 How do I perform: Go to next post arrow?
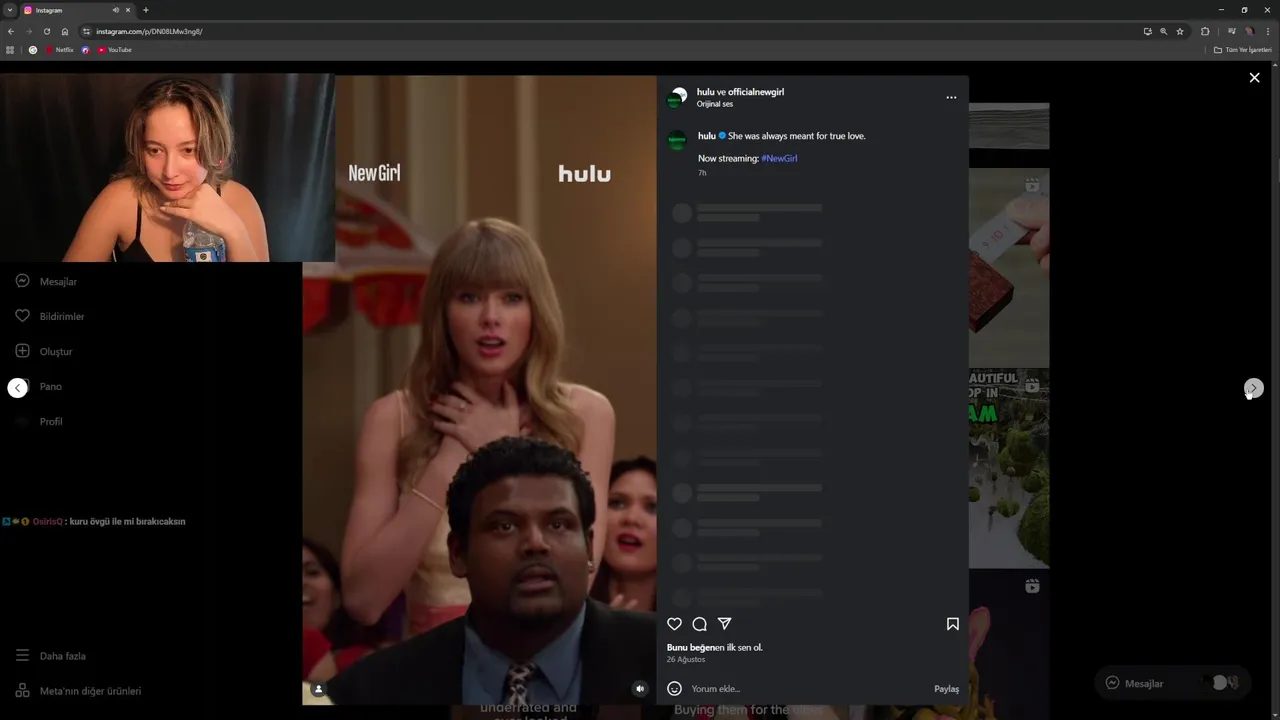1254,388
